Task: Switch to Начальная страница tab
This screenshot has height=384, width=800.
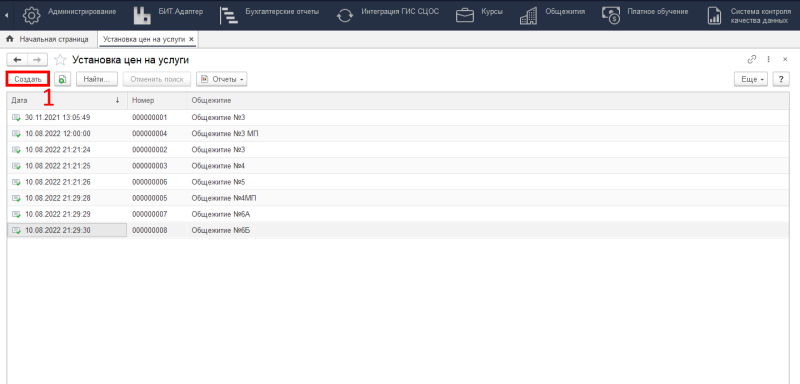Action: pyautogui.click(x=47, y=39)
